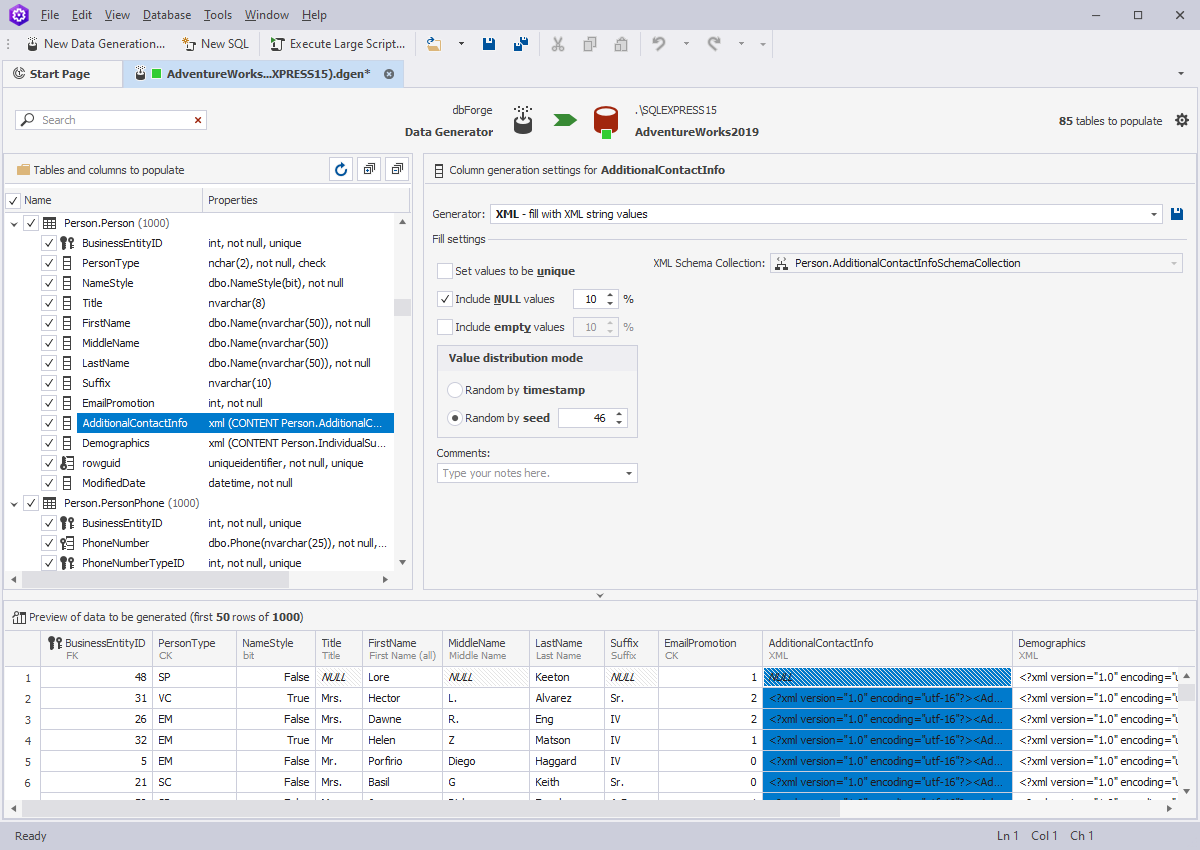The height and width of the screenshot is (850, 1200).
Task: Start a New SQL document
Action: point(215,43)
